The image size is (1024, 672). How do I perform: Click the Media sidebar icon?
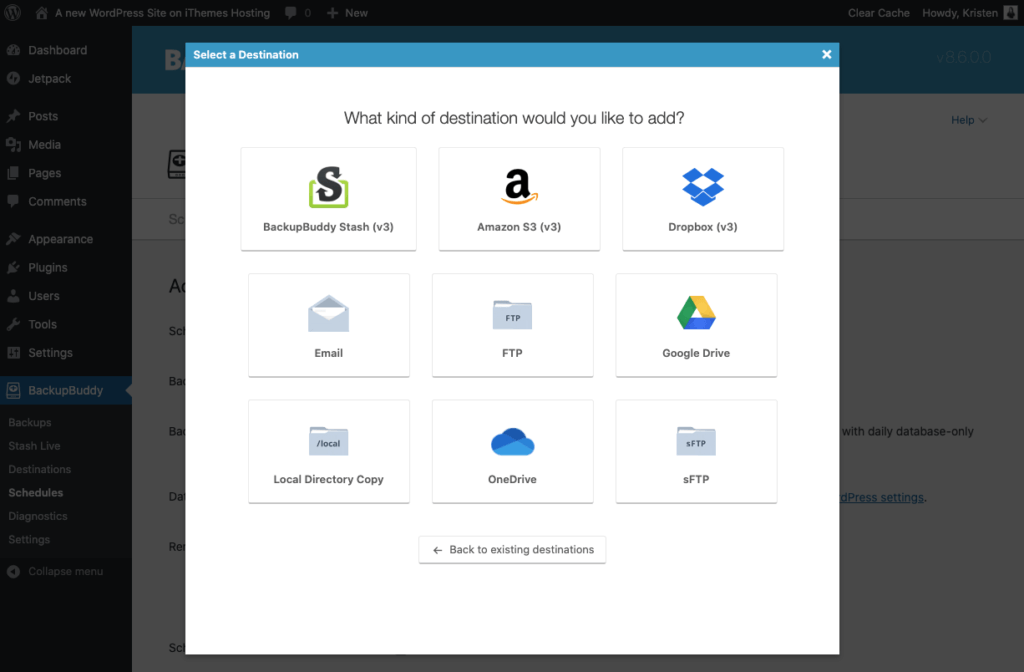[13, 144]
